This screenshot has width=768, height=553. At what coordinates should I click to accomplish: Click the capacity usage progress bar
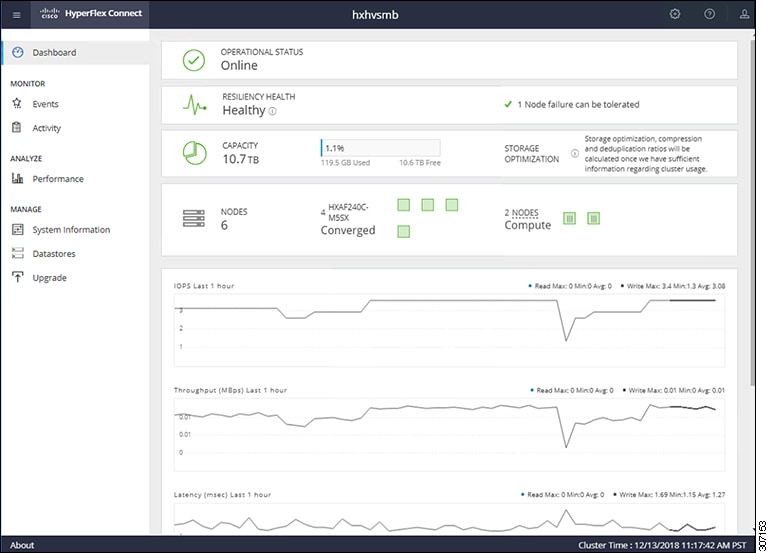[380, 148]
